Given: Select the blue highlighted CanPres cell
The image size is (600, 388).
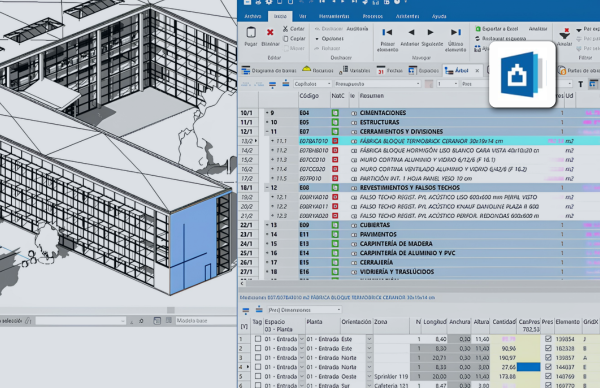Looking at the screenshot, I should click(528, 367).
